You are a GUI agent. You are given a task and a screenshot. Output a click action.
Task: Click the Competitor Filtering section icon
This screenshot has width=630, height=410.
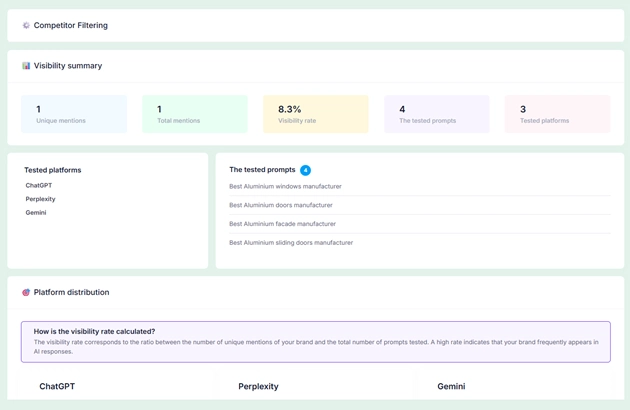[x=26, y=25]
